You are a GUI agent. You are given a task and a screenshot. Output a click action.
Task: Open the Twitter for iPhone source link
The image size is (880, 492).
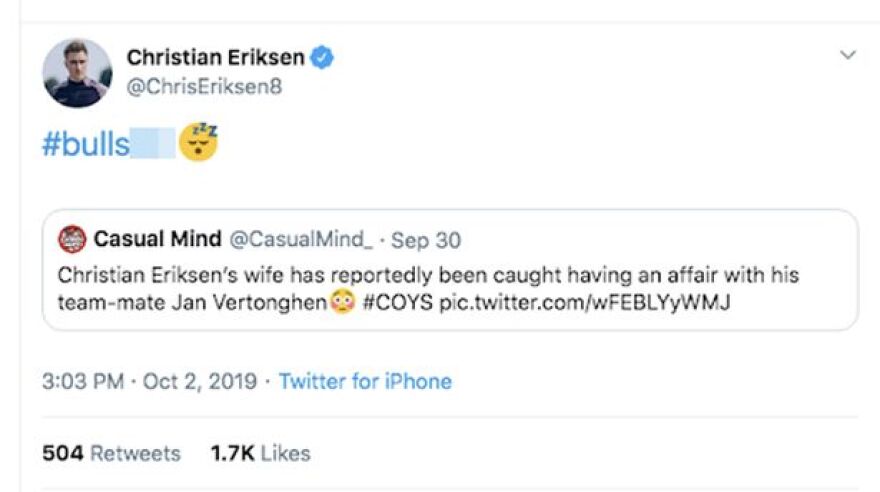coord(365,381)
